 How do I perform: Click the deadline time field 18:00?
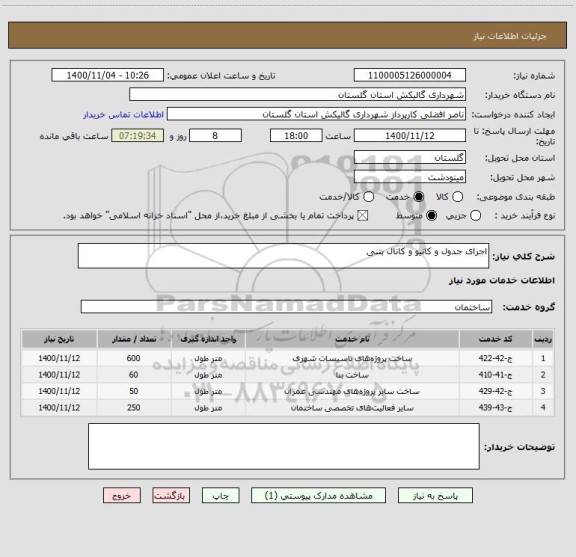click(x=296, y=136)
